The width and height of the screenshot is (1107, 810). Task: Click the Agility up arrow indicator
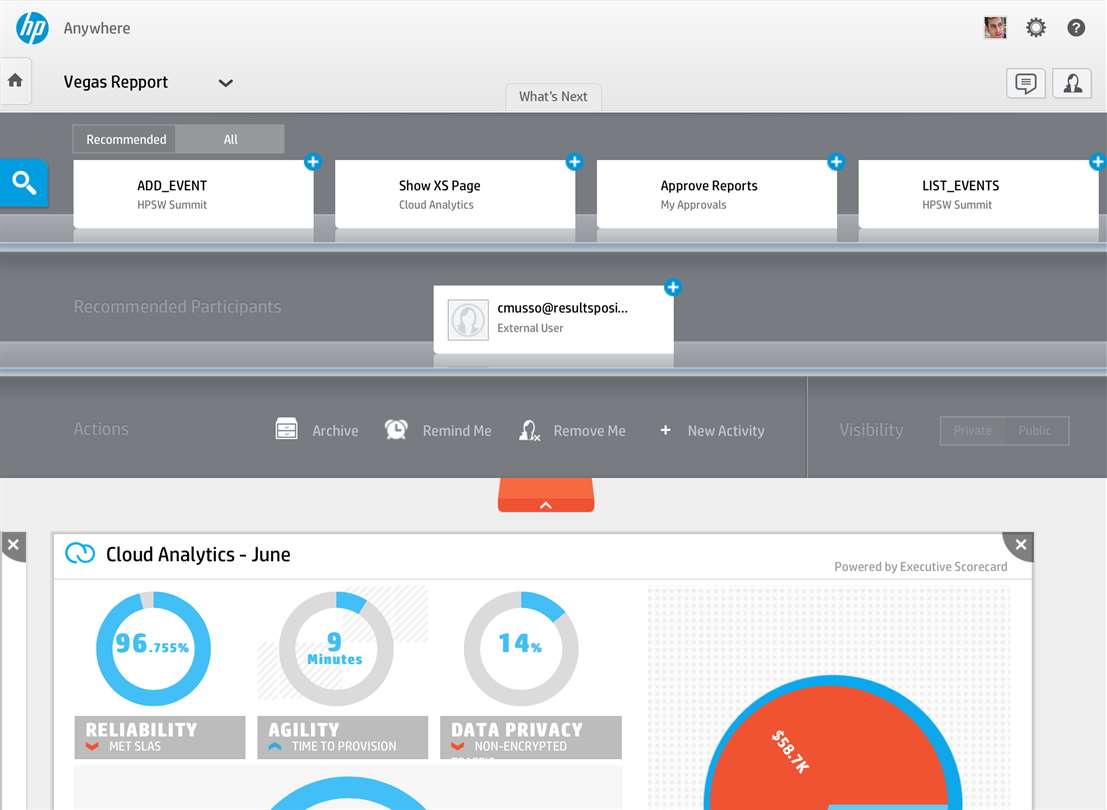[275, 746]
